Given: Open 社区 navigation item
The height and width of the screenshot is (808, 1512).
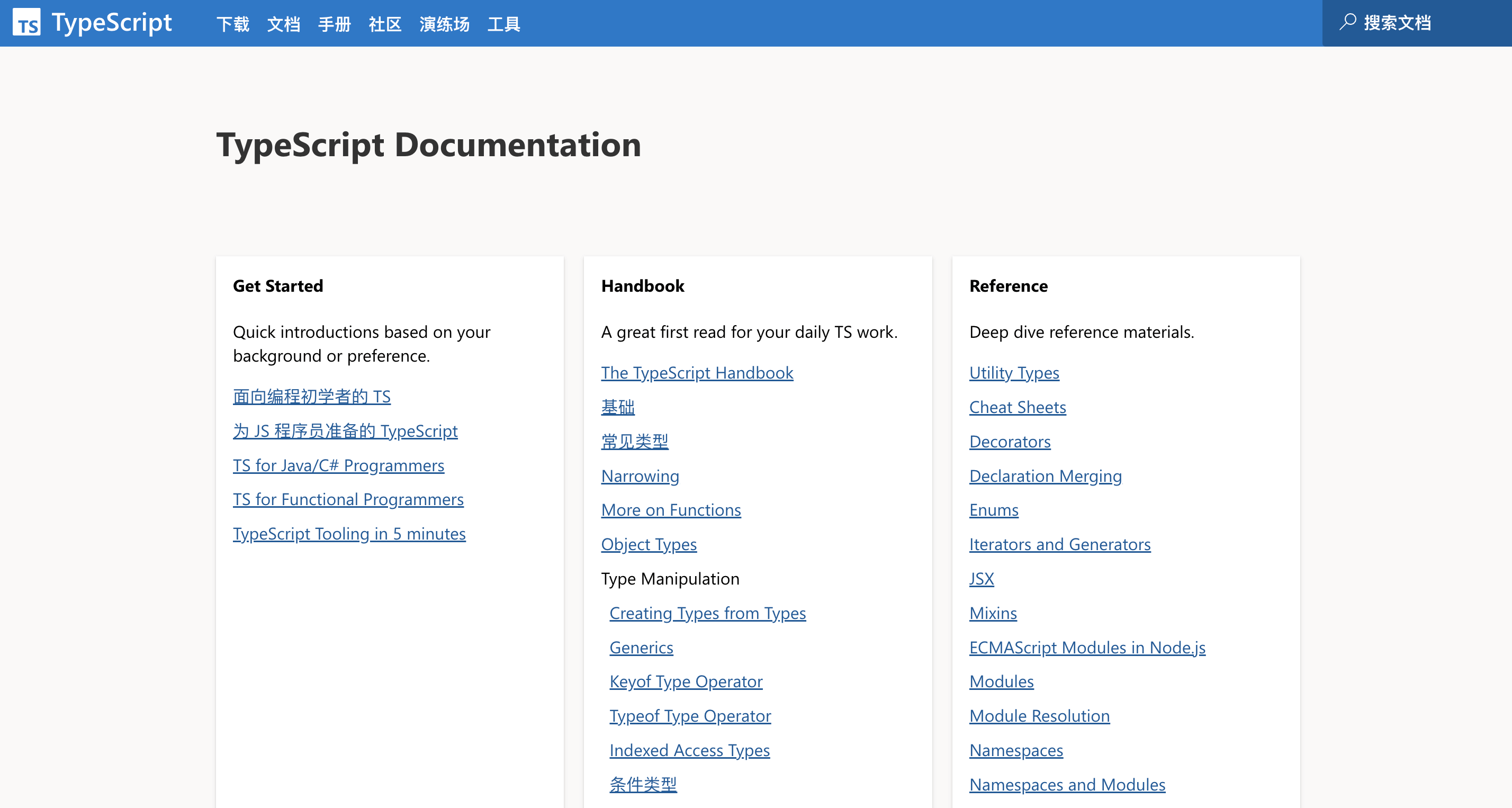Looking at the screenshot, I should coord(385,24).
